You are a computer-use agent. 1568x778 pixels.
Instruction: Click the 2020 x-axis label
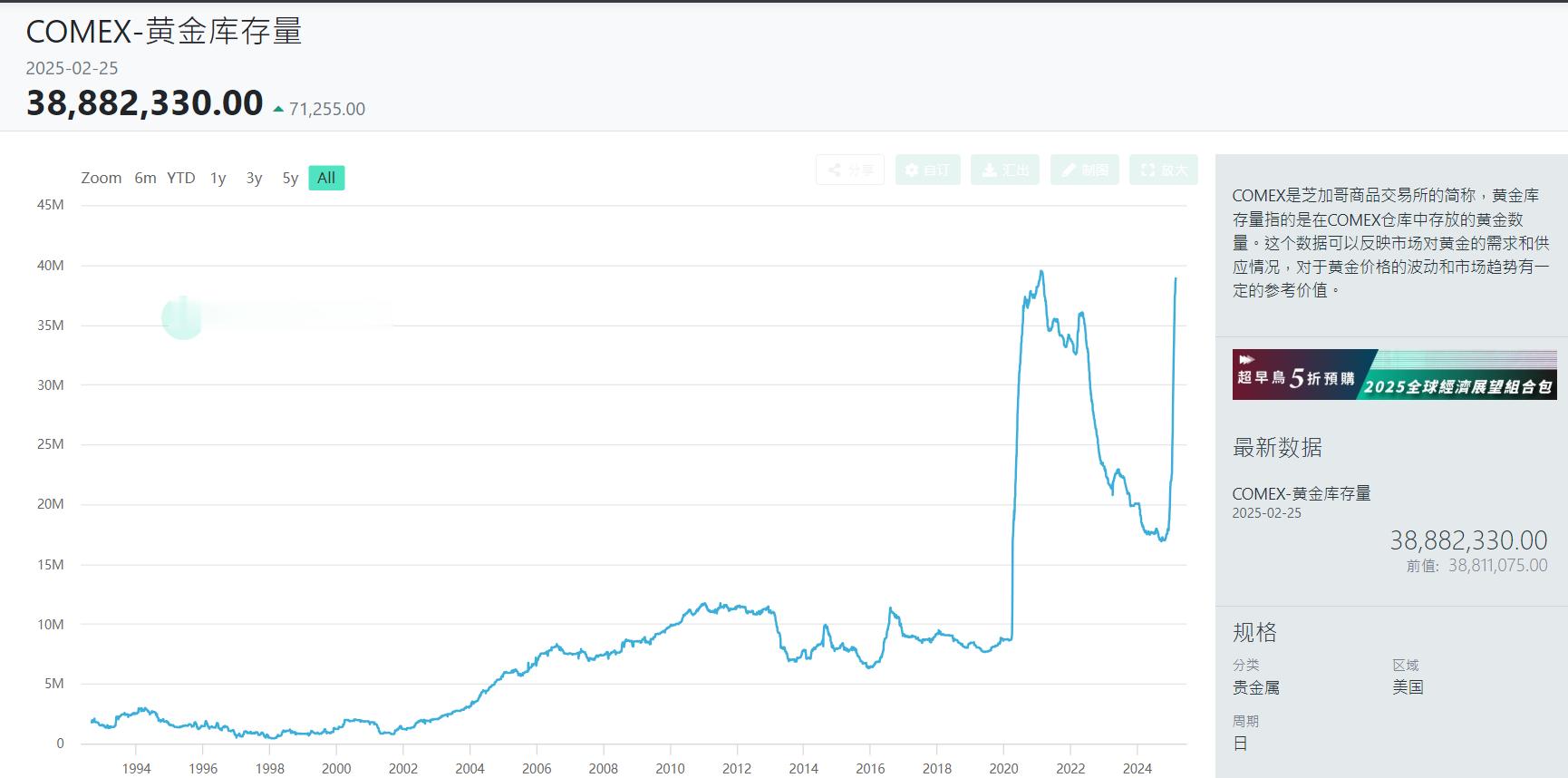coord(1003,768)
